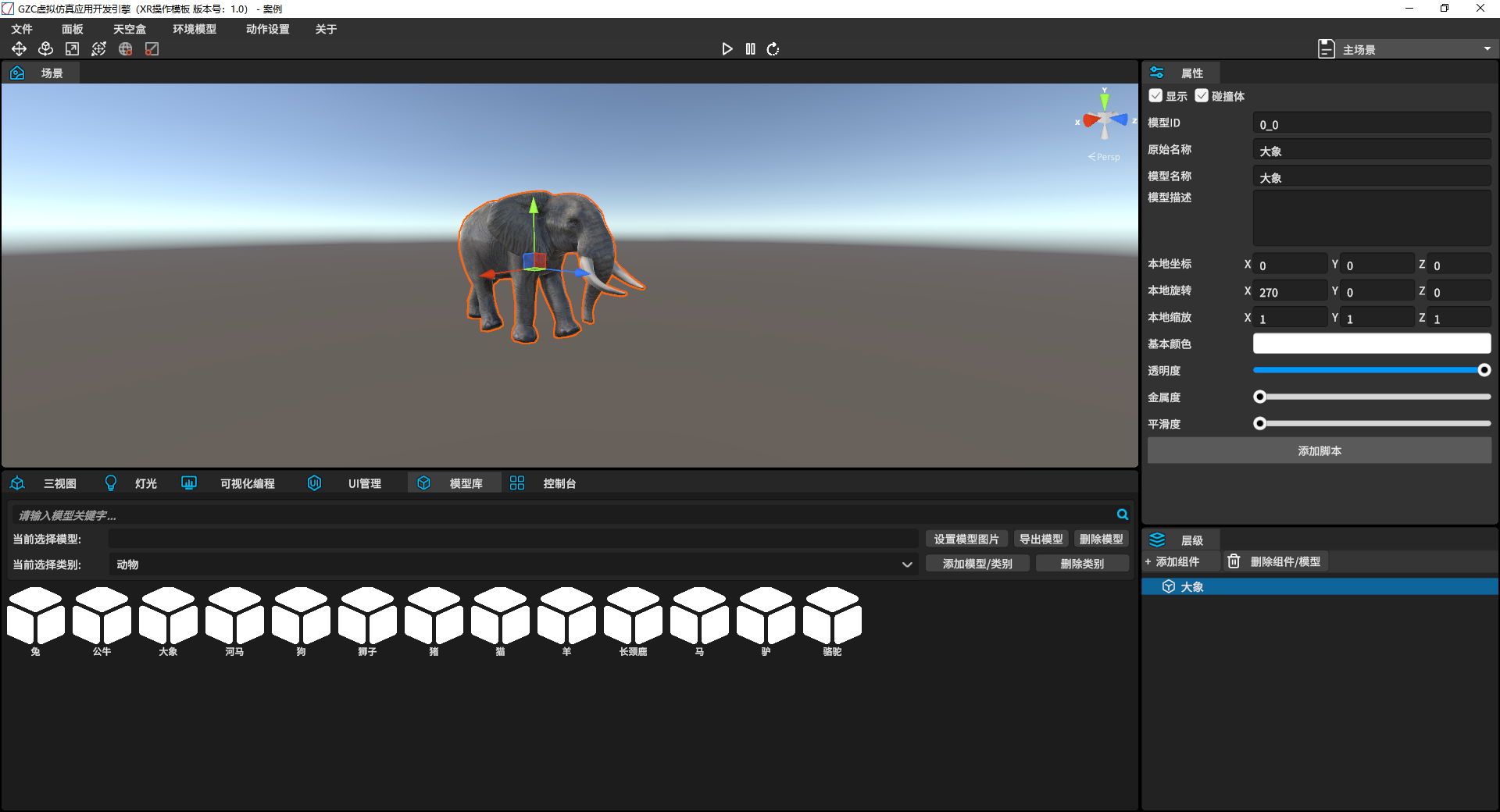Click the globe coordinate-space icon
1500x812 pixels.
point(125,49)
